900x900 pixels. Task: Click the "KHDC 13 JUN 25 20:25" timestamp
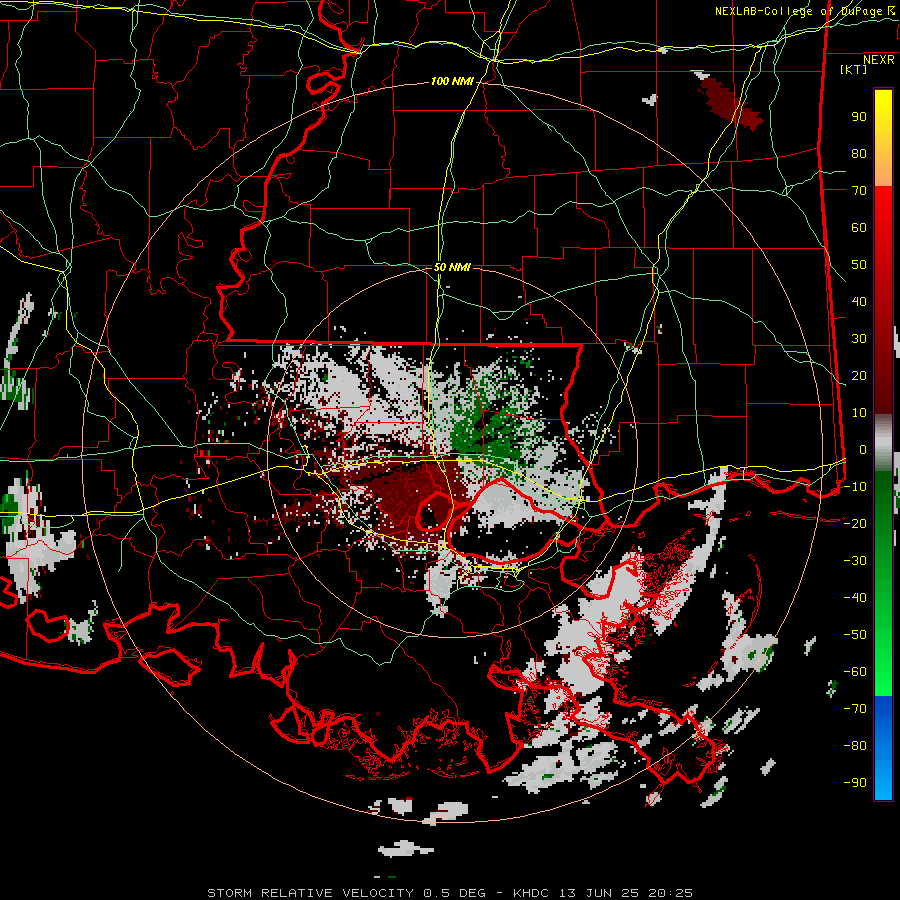point(603,893)
